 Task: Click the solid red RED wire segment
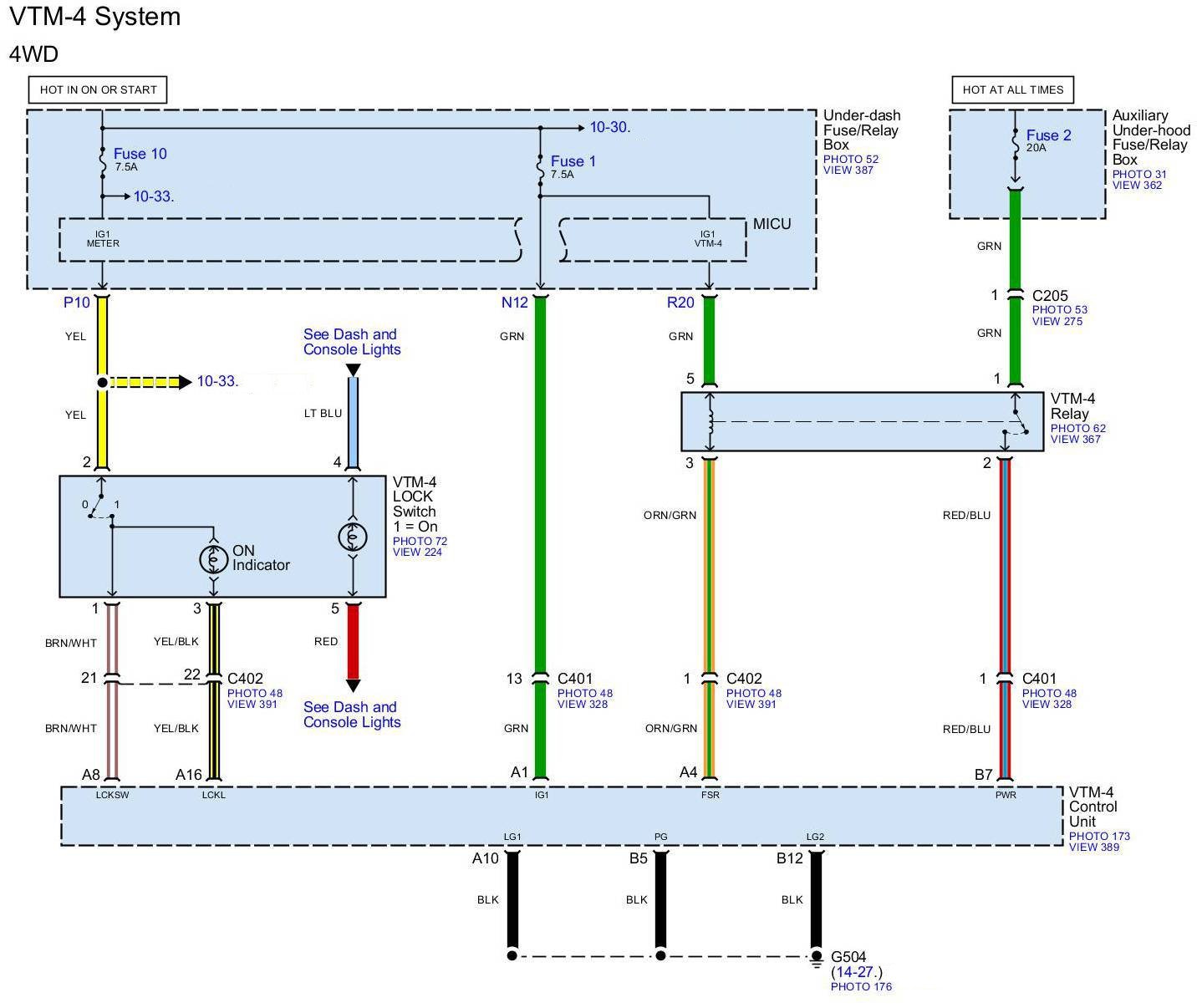(x=353, y=641)
